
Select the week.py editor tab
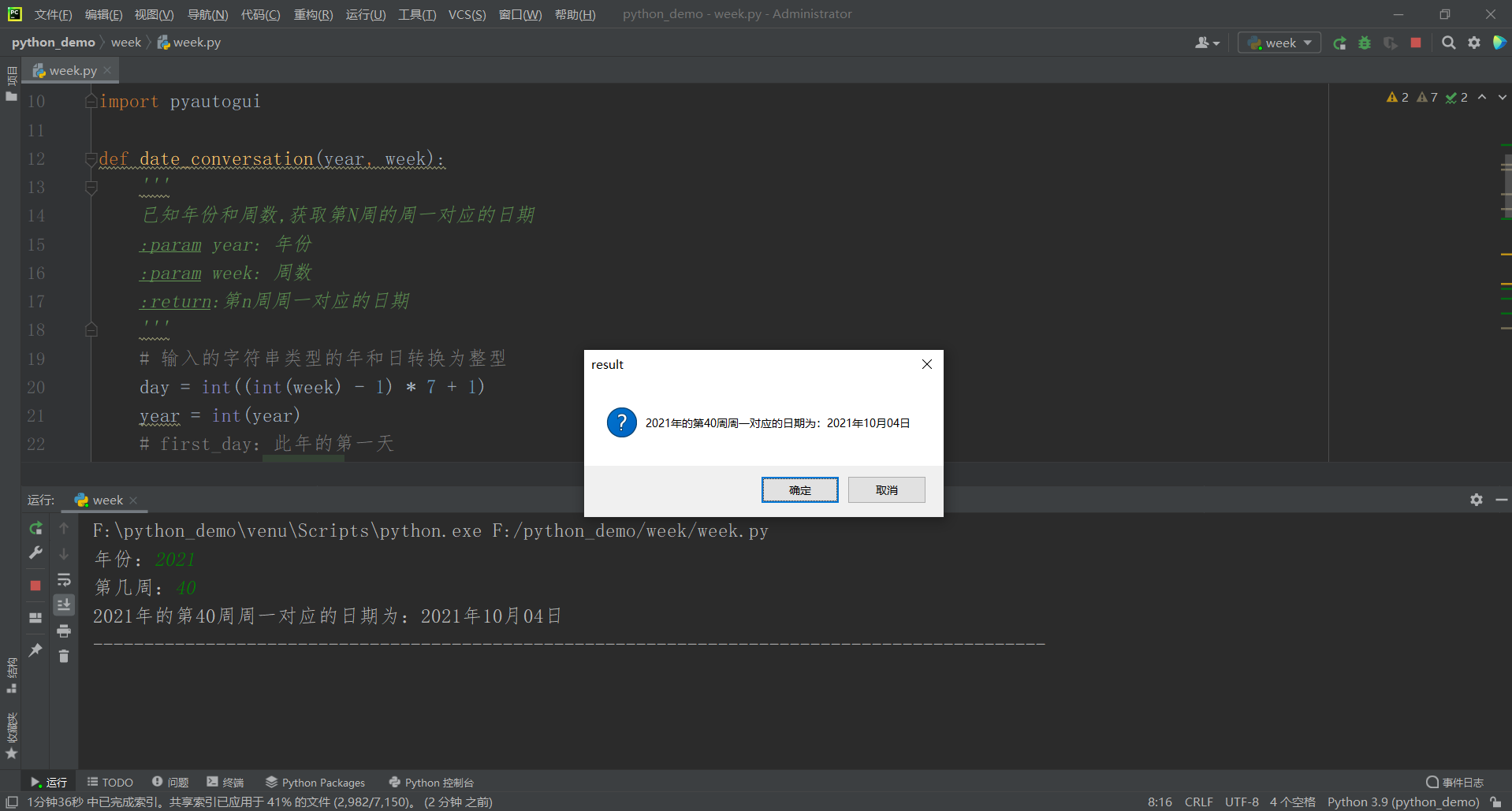(73, 71)
